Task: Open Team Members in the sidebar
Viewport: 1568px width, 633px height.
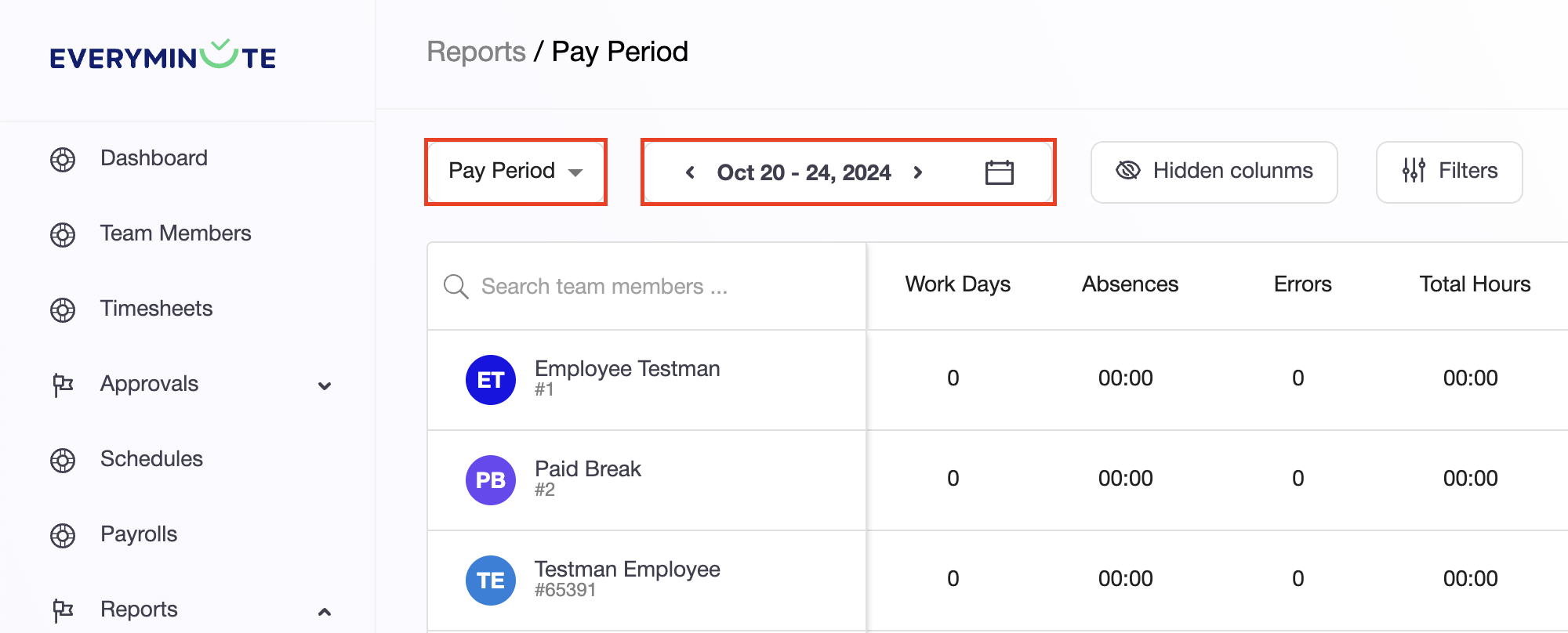Action: tap(176, 233)
